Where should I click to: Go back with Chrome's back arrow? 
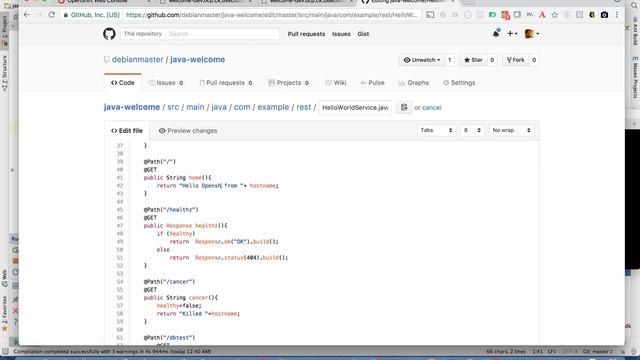tap(27, 15)
